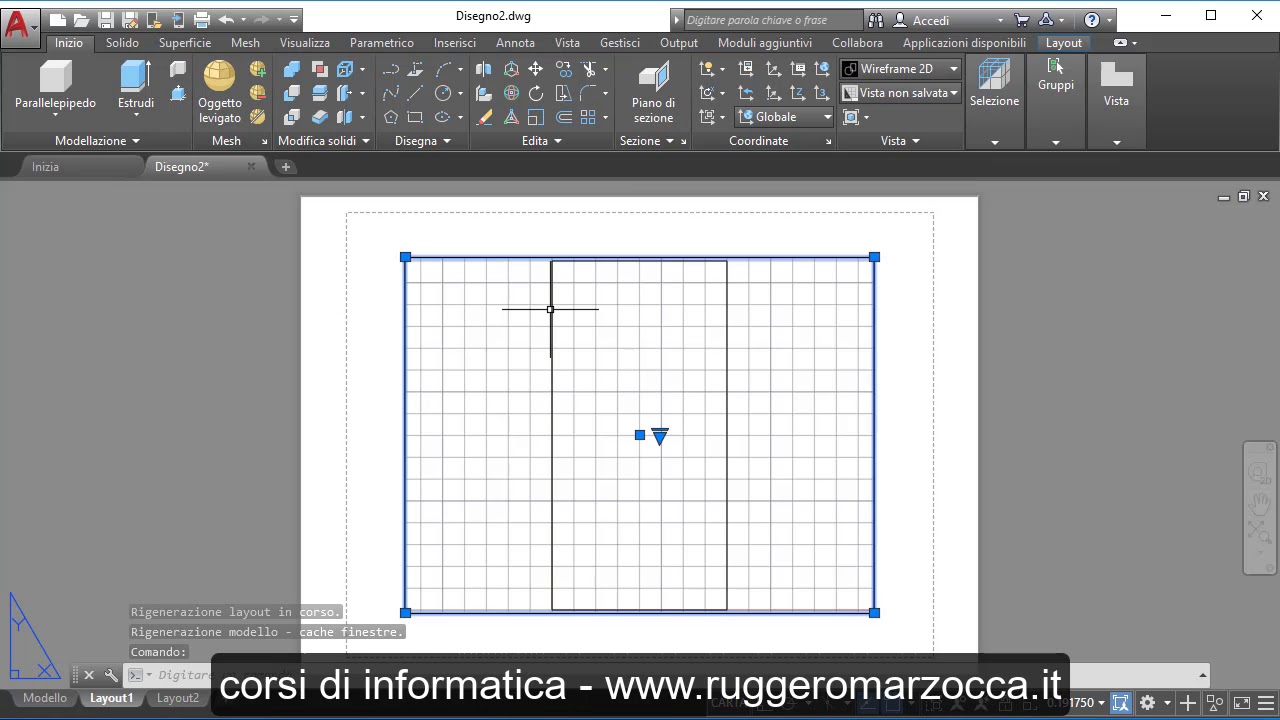This screenshot has width=1280, height=720.
Task: Click the wrench customize icon on command line
Action: pos(111,675)
